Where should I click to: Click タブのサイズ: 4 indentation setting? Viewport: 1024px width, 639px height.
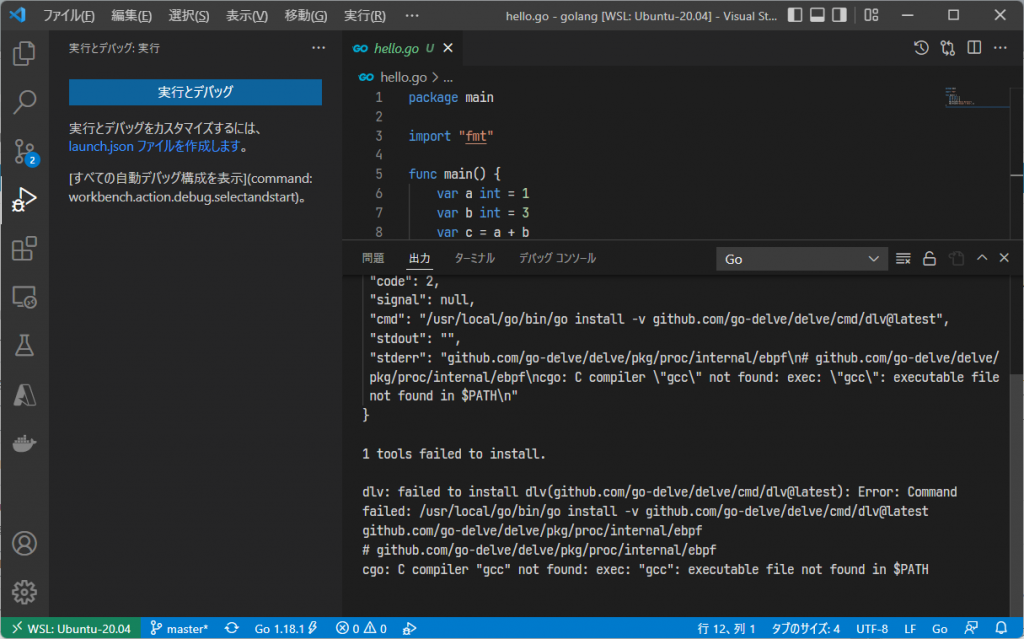click(x=805, y=629)
